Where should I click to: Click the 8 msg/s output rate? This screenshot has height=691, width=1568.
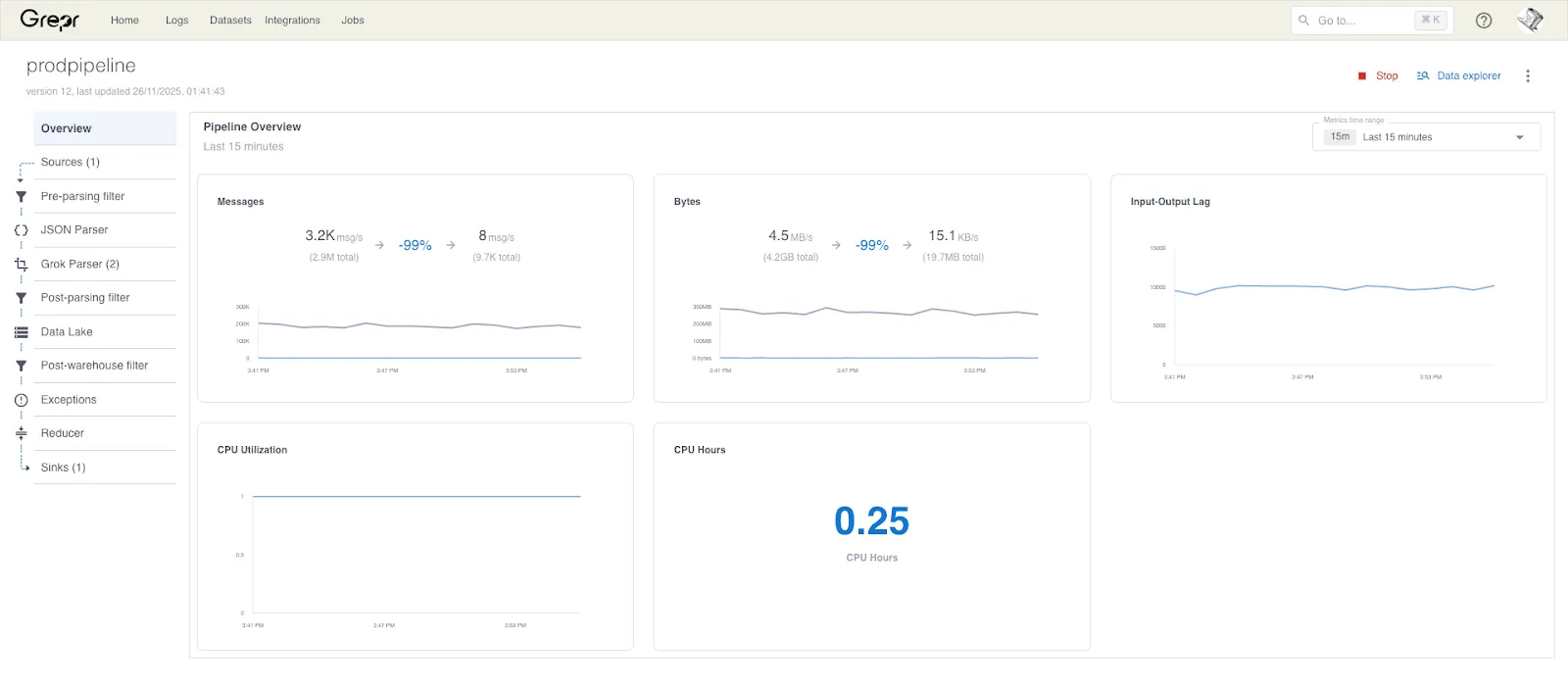tap(496, 236)
